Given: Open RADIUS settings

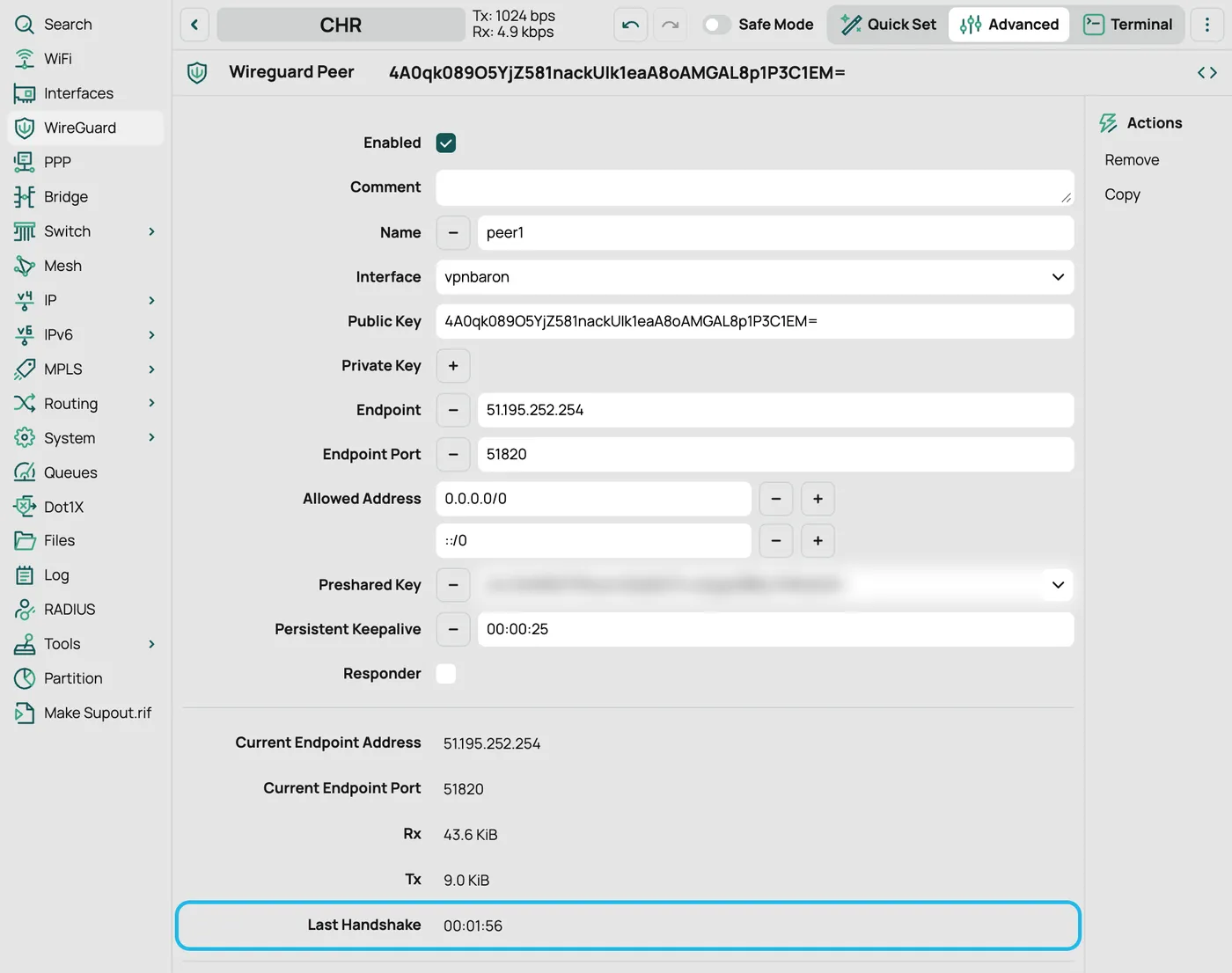Looking at the screenshot, I should click(x=55, y=610).
